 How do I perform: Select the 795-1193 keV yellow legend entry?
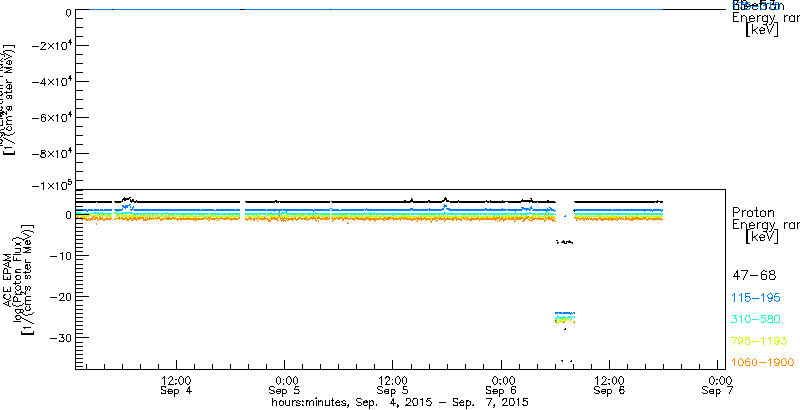coord(759,341)
